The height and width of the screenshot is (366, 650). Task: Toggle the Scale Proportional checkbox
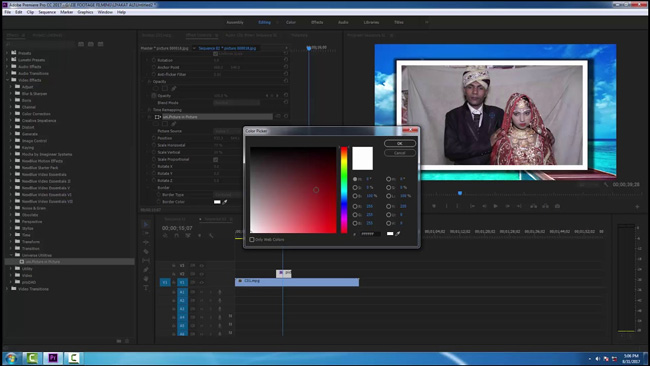click(216, 160)
